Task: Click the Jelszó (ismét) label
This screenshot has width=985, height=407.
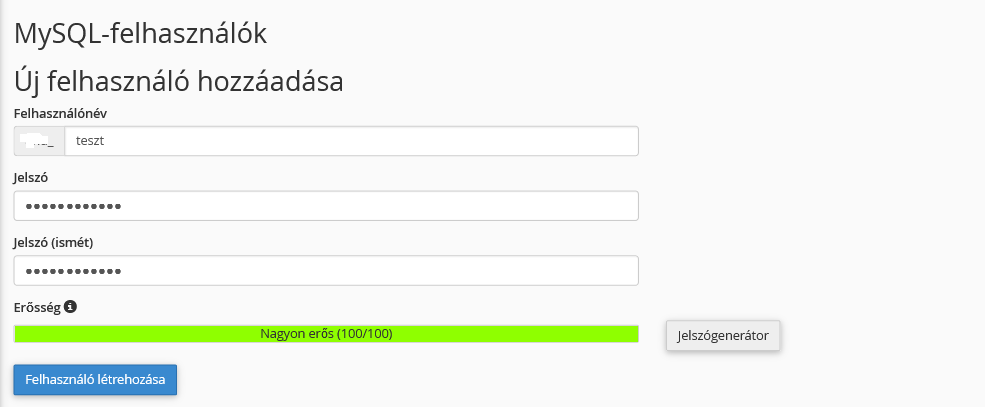Action: [x=53, y=242]
